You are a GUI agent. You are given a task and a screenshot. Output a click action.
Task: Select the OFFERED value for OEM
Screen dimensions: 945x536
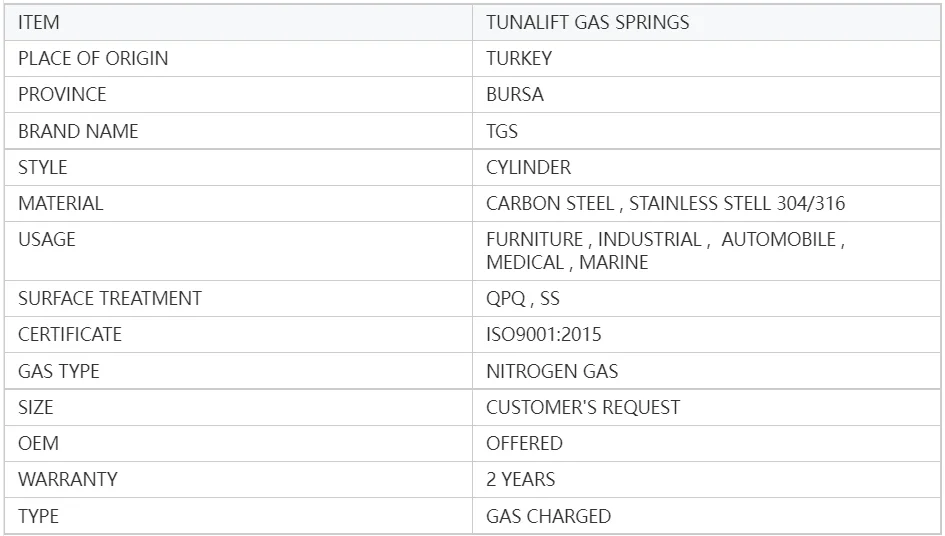click(524, 443)
